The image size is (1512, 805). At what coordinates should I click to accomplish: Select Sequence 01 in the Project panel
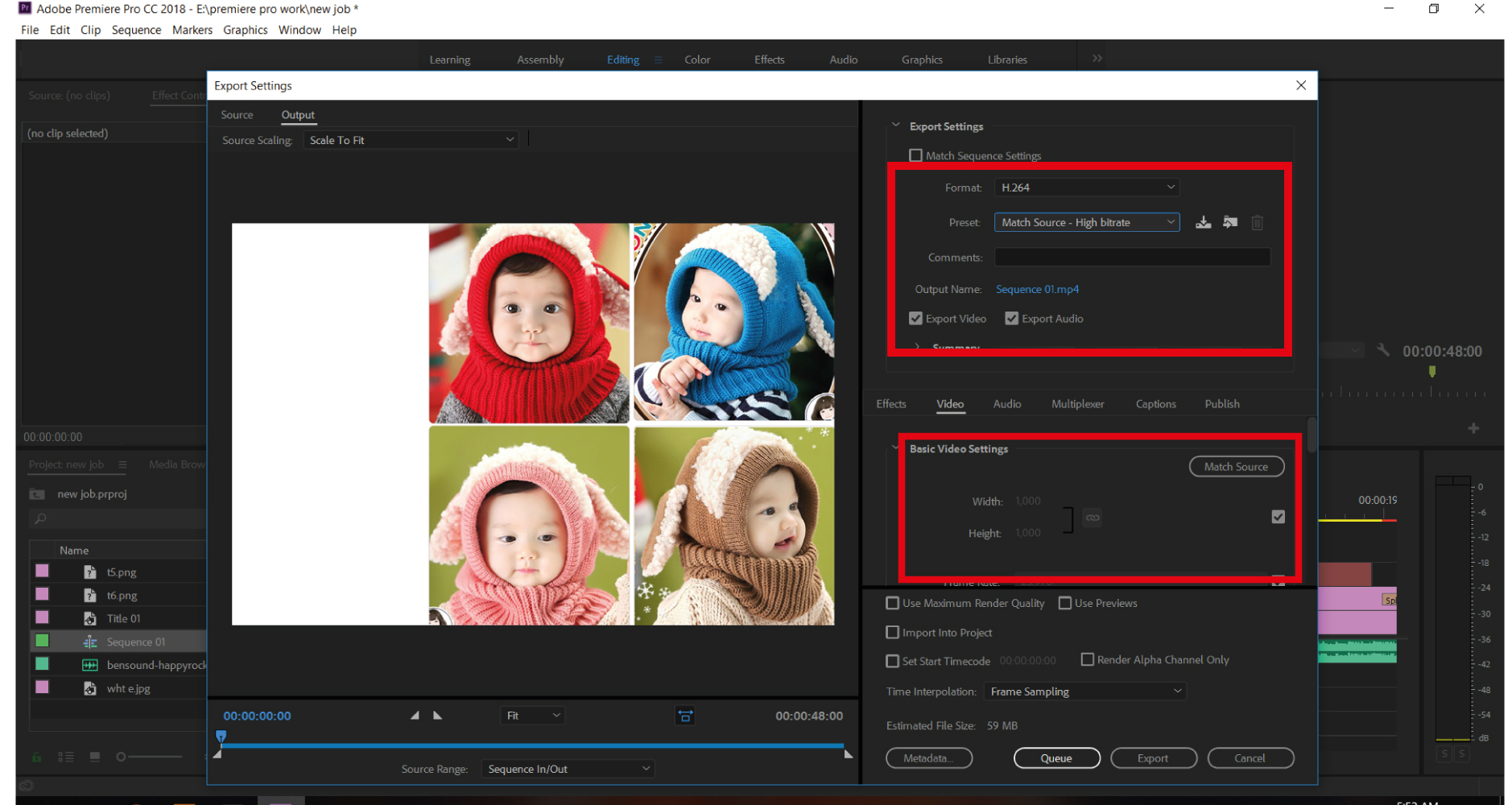(135, 641)
